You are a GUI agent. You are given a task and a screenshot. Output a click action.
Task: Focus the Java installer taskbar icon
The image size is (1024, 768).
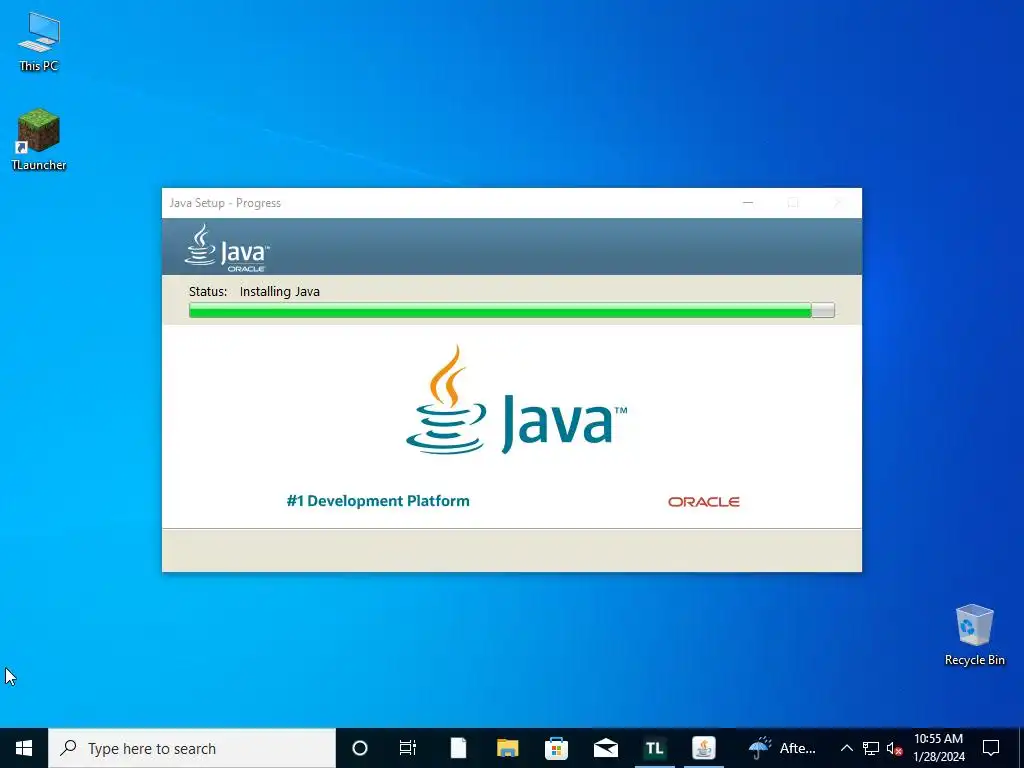pyautogui.click(x=703, y=748)
